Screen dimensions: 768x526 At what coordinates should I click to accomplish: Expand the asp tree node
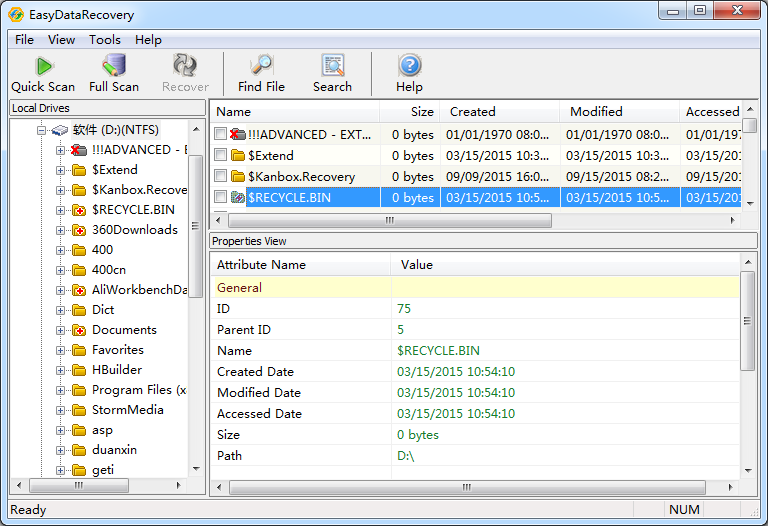(x=60, y=431)
